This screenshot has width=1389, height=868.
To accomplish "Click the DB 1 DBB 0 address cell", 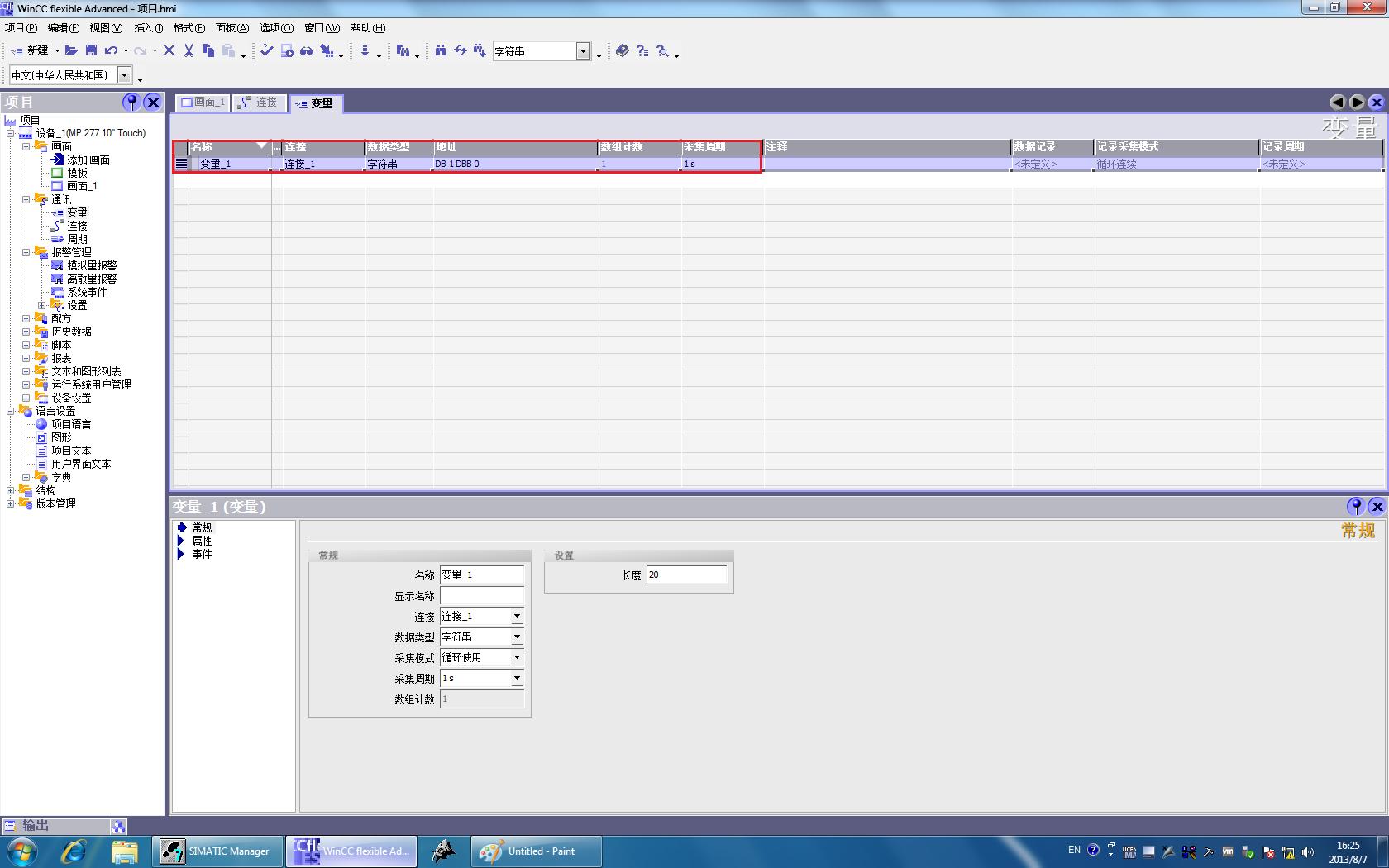I will click(516, 164).
